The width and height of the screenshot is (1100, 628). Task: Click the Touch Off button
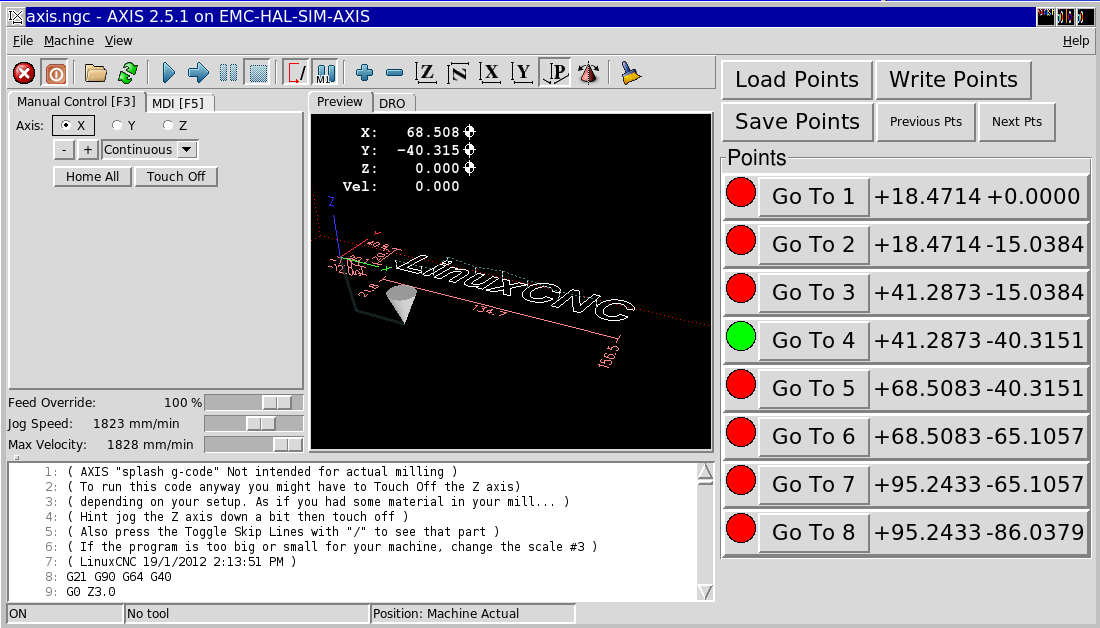click(176, 177)
